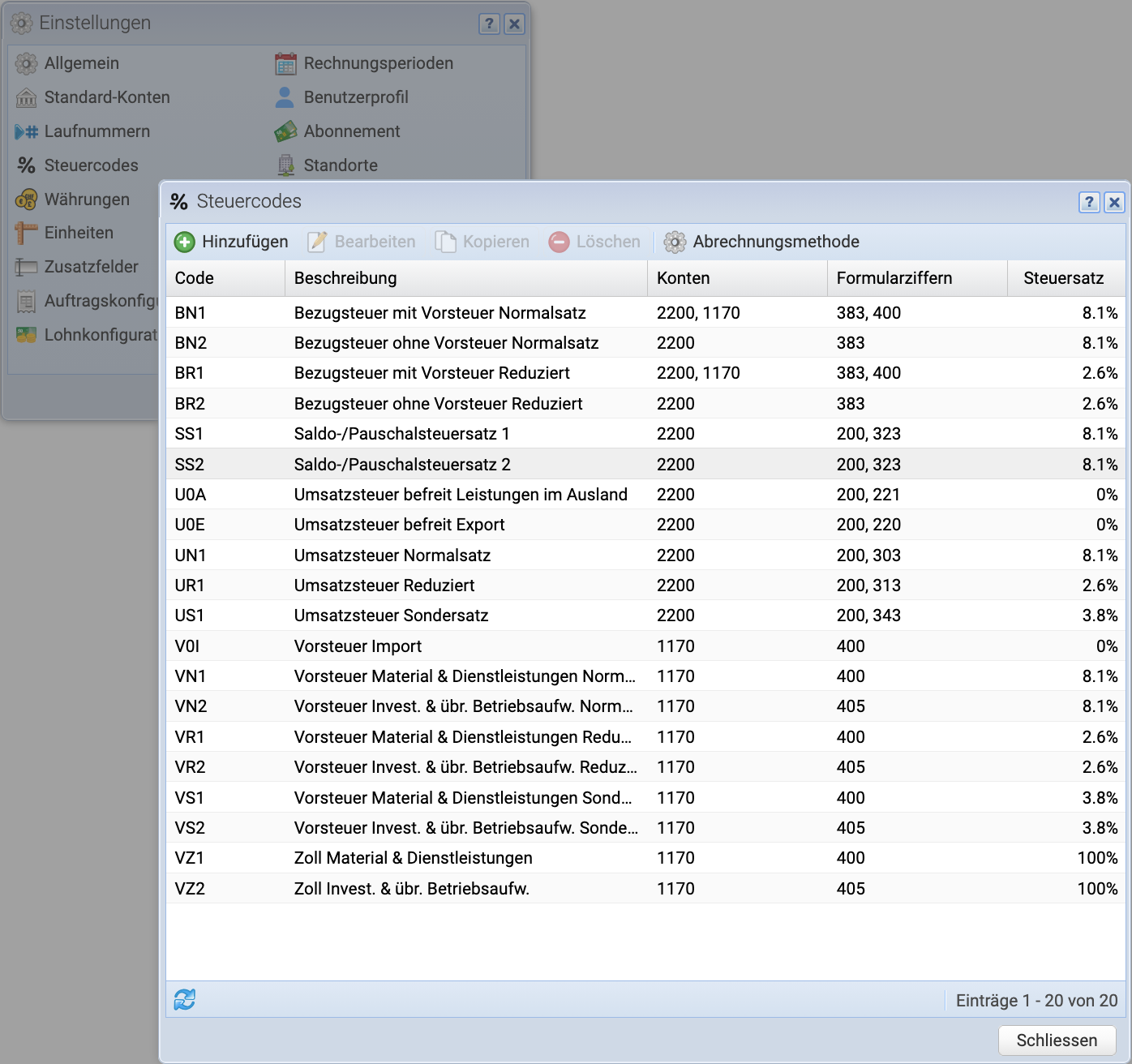Delete a tax code with Löschen
Viewport: 1132px width, 1064px height.
point(594,242)
